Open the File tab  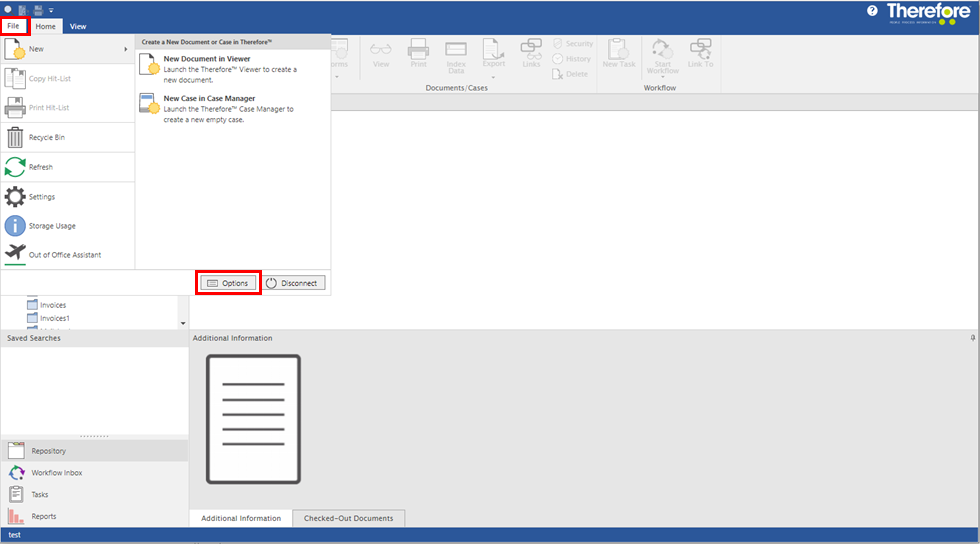[x=13, y=25]
